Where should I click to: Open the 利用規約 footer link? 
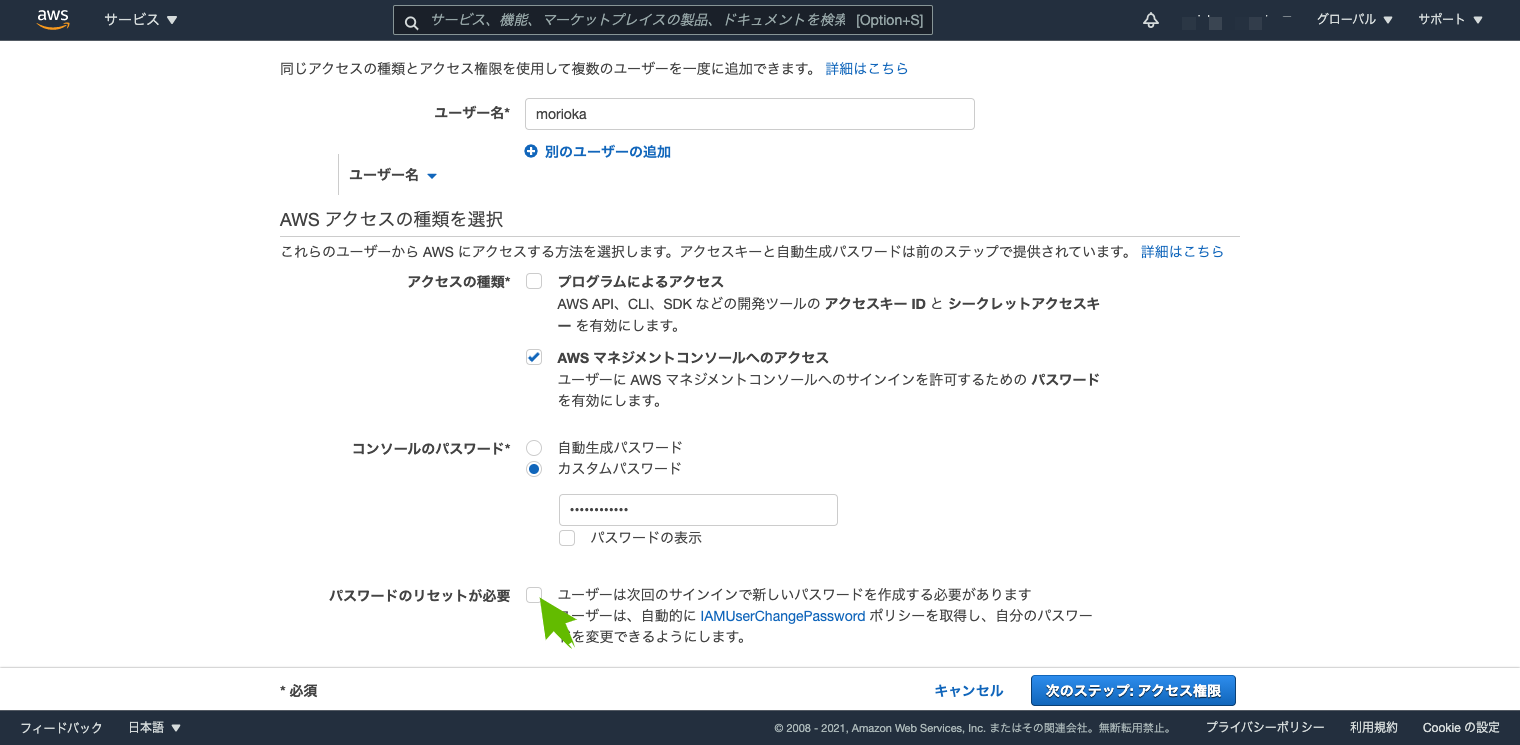pyautogui.click(x=1374, y=728)
